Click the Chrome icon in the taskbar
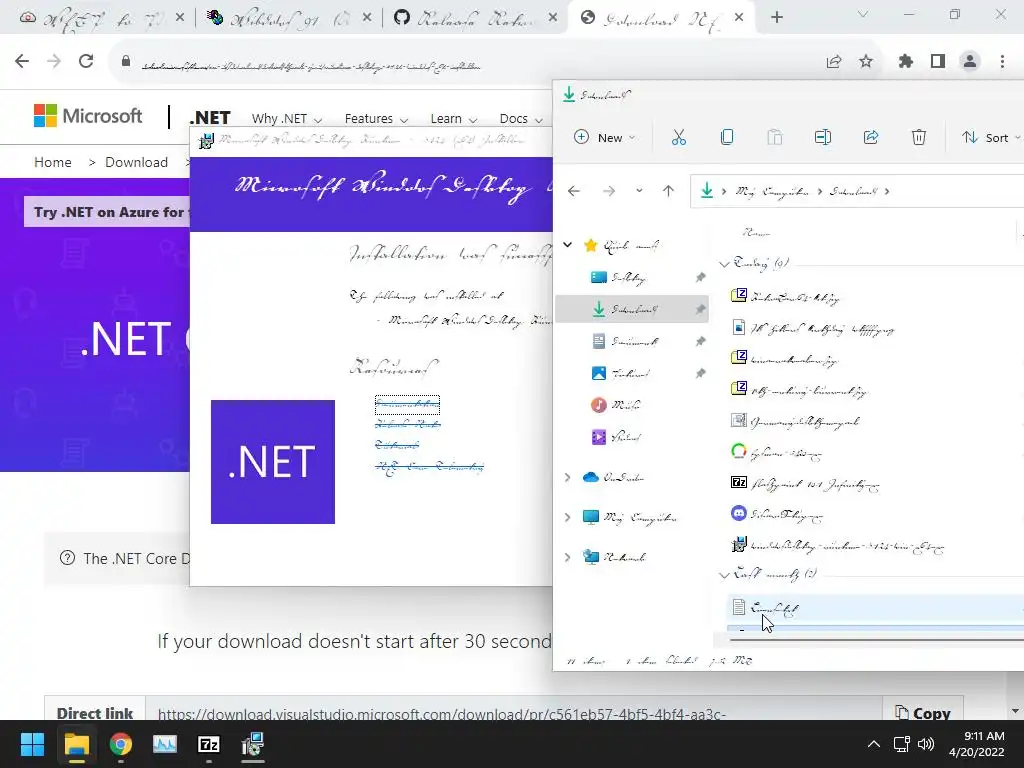1024x768 pixels. 121,744
